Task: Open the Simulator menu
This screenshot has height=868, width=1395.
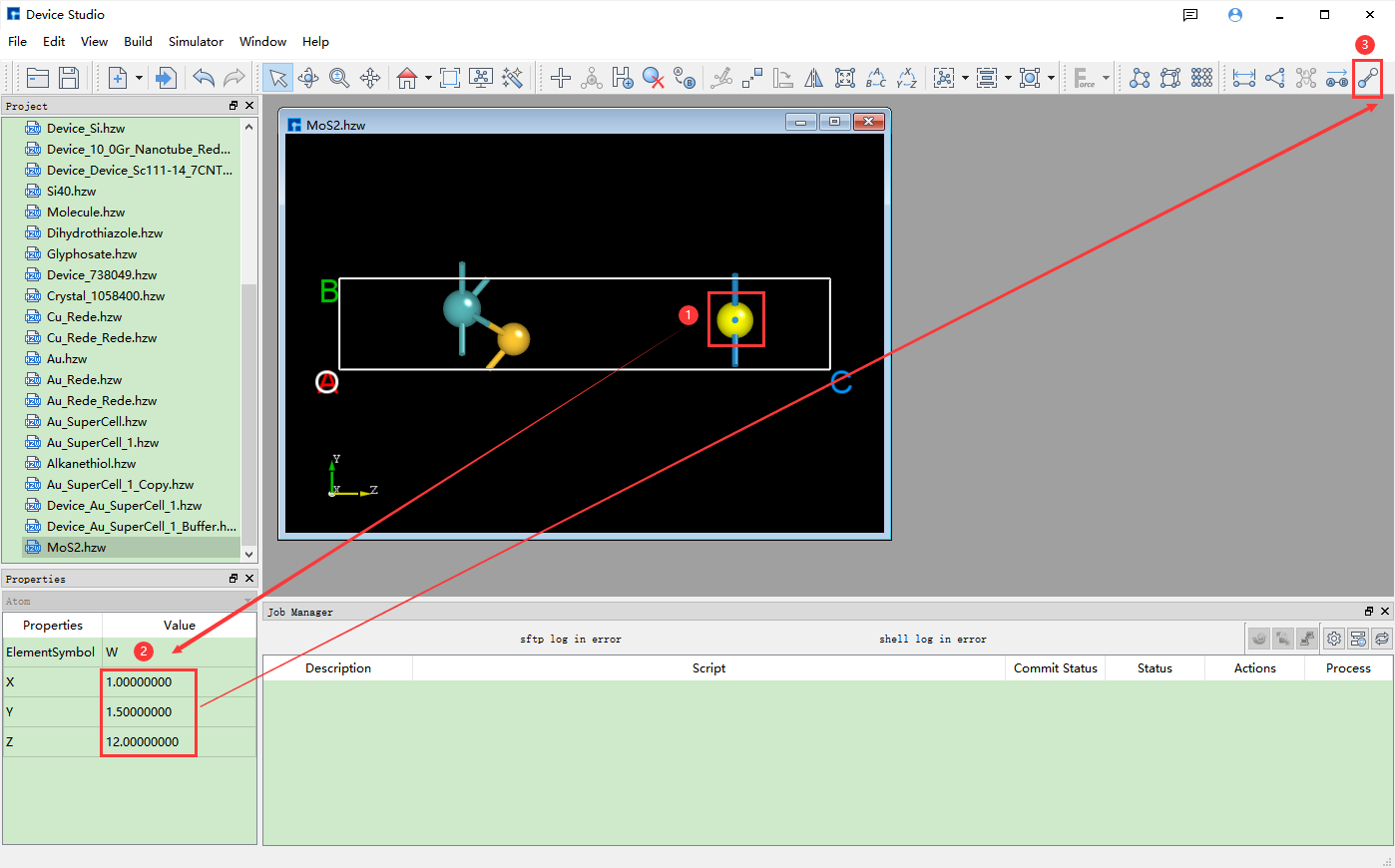Action: [x=196, y=42]
